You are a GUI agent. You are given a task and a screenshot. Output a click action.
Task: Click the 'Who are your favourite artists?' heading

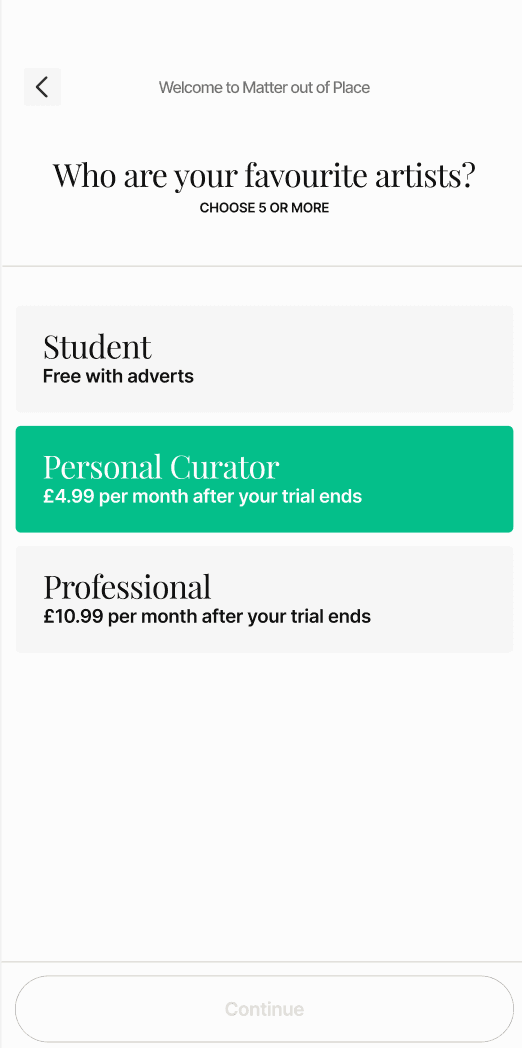264,175
